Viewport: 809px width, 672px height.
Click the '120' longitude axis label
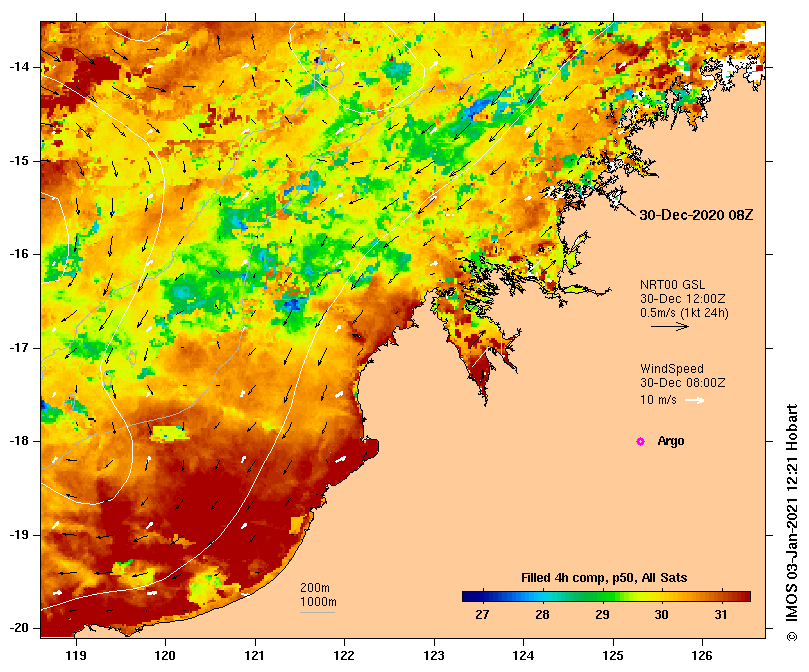point(165,656)
